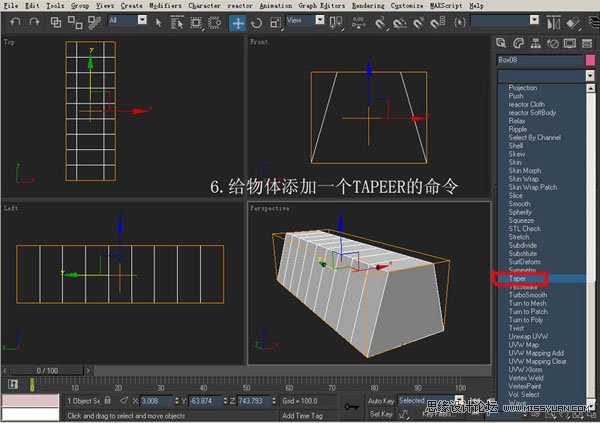Image resolution: width=600 pixels, height=423 pixels.
Task: Open the Motion command panel tab
Action: (x=553, y=43)
